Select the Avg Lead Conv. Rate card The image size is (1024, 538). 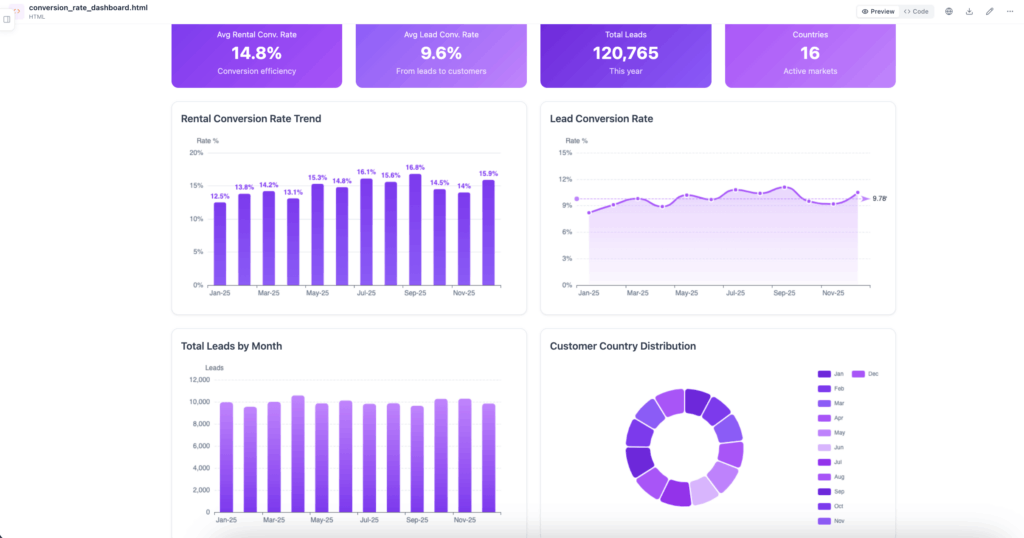(441, 55)
